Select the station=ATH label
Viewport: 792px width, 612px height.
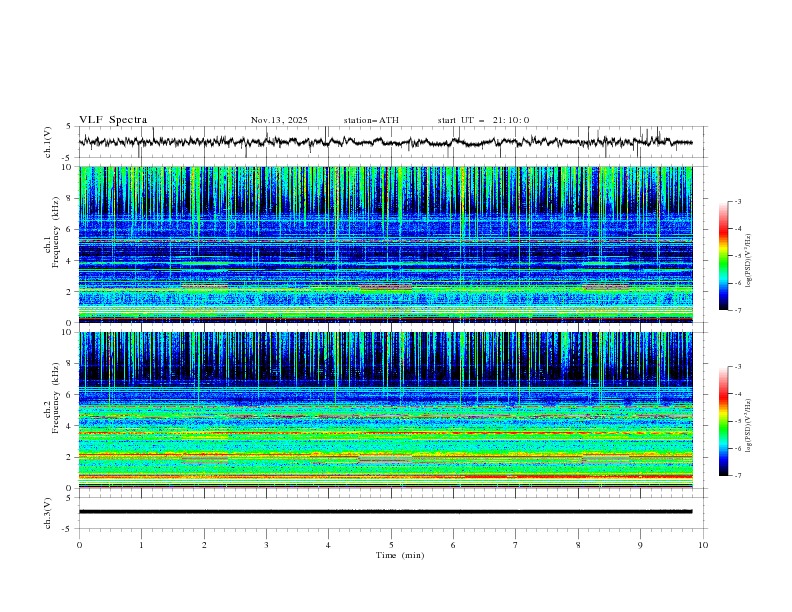[371, 120]
